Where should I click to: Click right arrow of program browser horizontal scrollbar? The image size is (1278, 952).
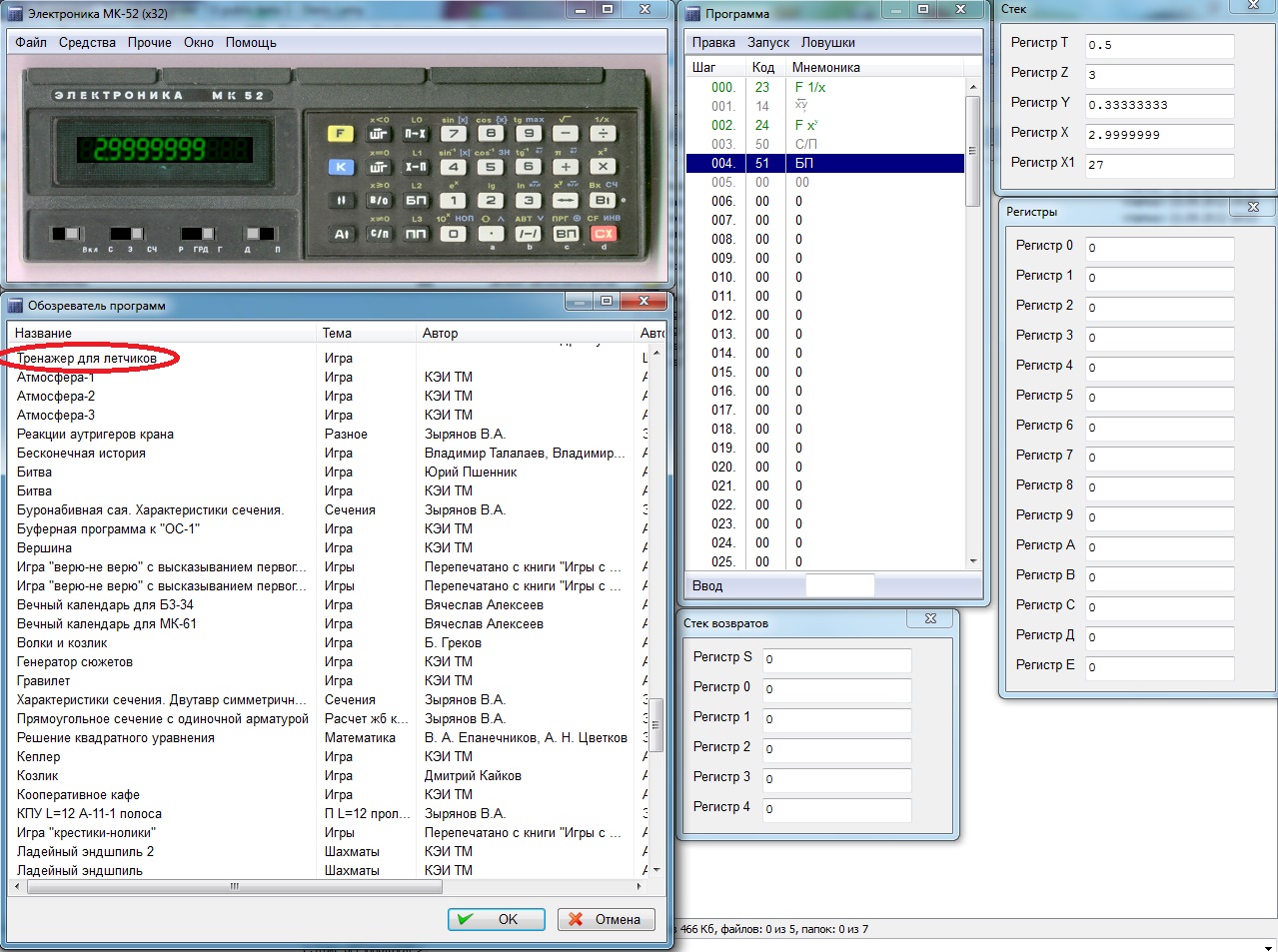point(639,886)
